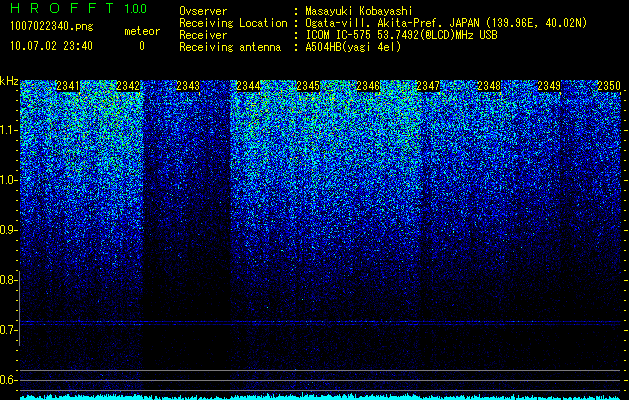Viewport: 629px width, 400px height.
Task: Click time marker 2345
Action: tap(308, 86)
